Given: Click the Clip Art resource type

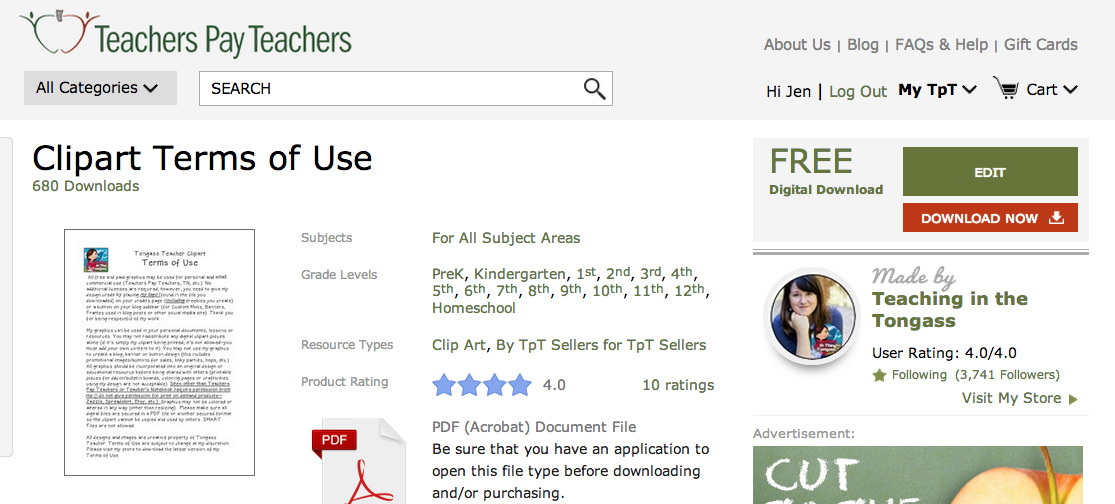Looking at the screenshot, I should click(459, 345).
